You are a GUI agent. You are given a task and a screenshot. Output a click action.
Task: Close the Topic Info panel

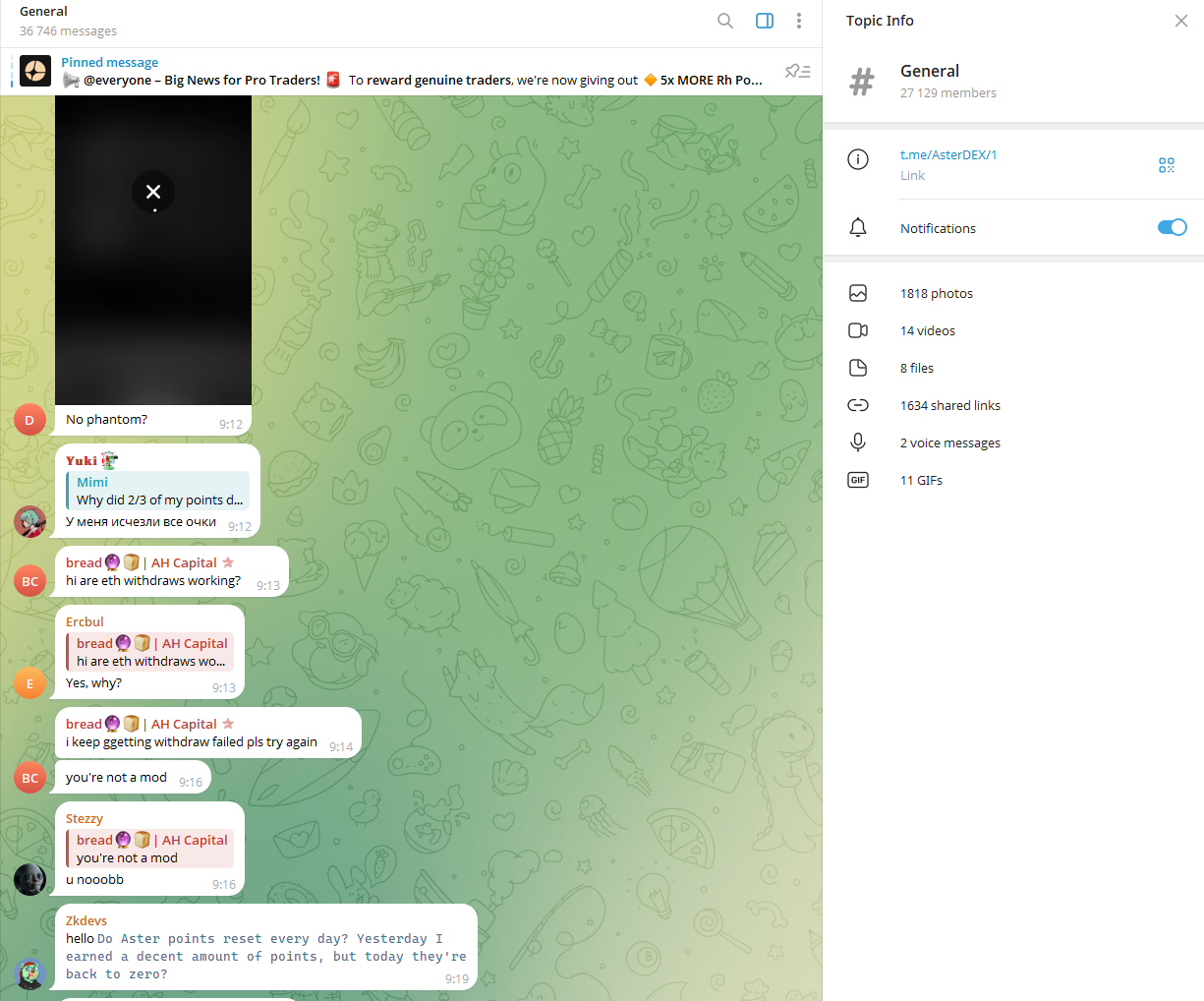pos(1180,21)
